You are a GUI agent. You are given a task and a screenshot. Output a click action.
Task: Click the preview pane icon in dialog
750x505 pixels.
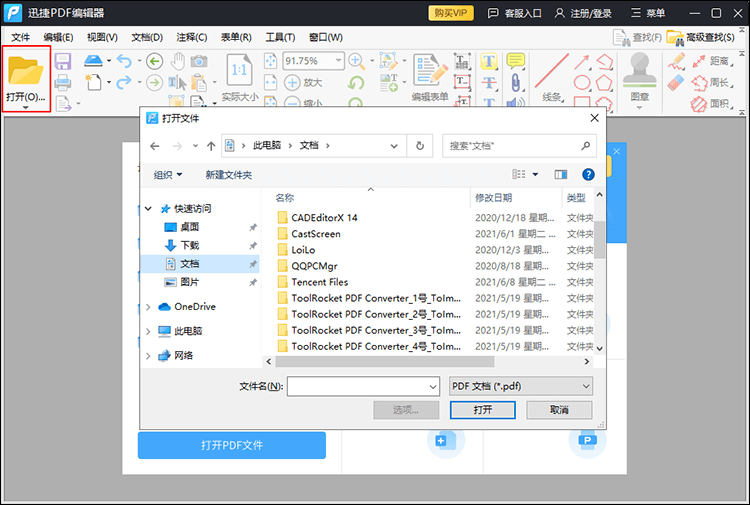coord(561,175)
